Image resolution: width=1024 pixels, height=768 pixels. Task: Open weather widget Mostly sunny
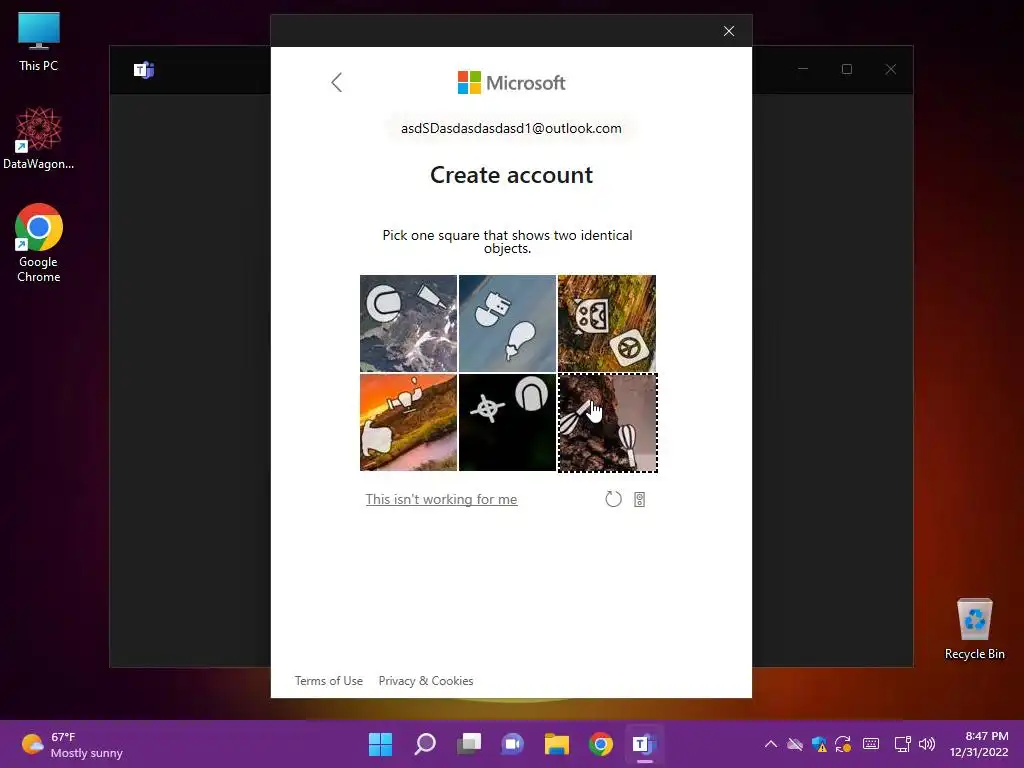tap(72, 744)
